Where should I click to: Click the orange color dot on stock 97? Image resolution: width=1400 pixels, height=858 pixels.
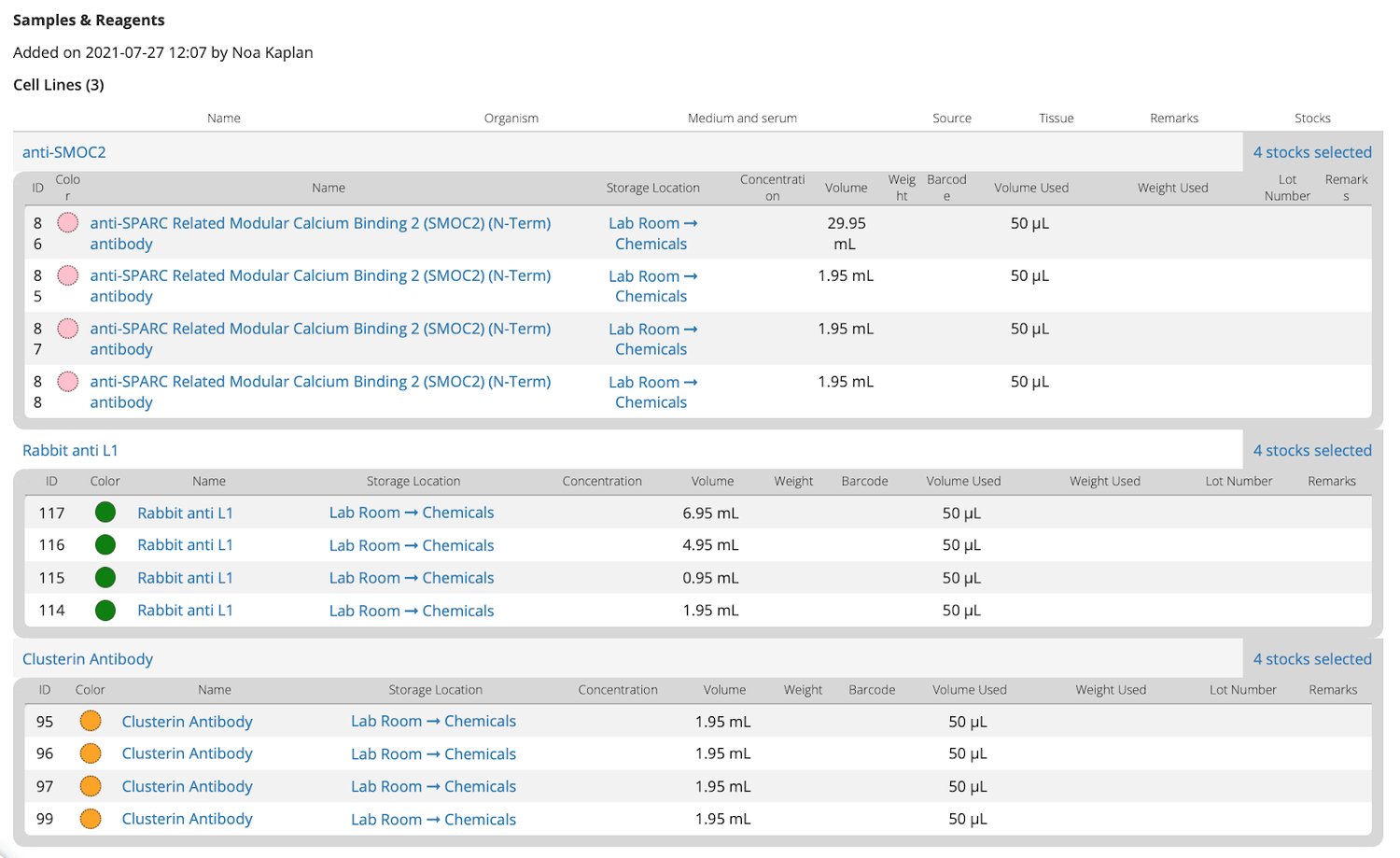click(x=91, y=785)
